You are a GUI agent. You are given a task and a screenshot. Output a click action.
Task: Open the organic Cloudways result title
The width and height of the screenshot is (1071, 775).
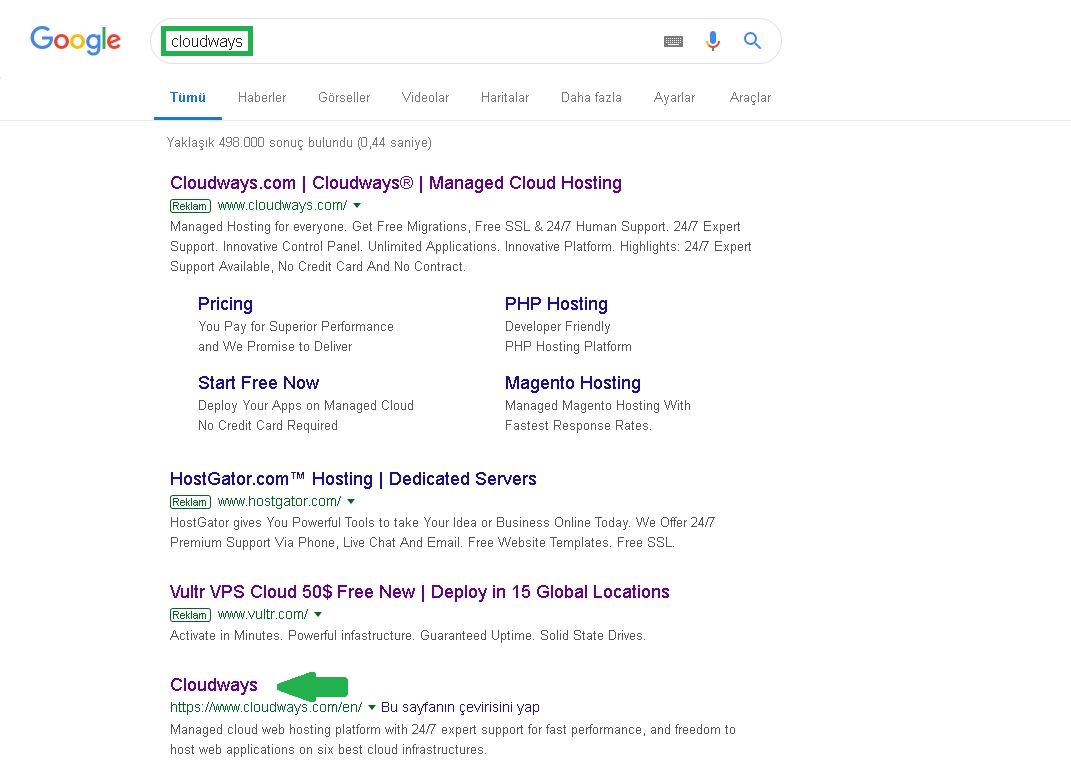(214, 685)
